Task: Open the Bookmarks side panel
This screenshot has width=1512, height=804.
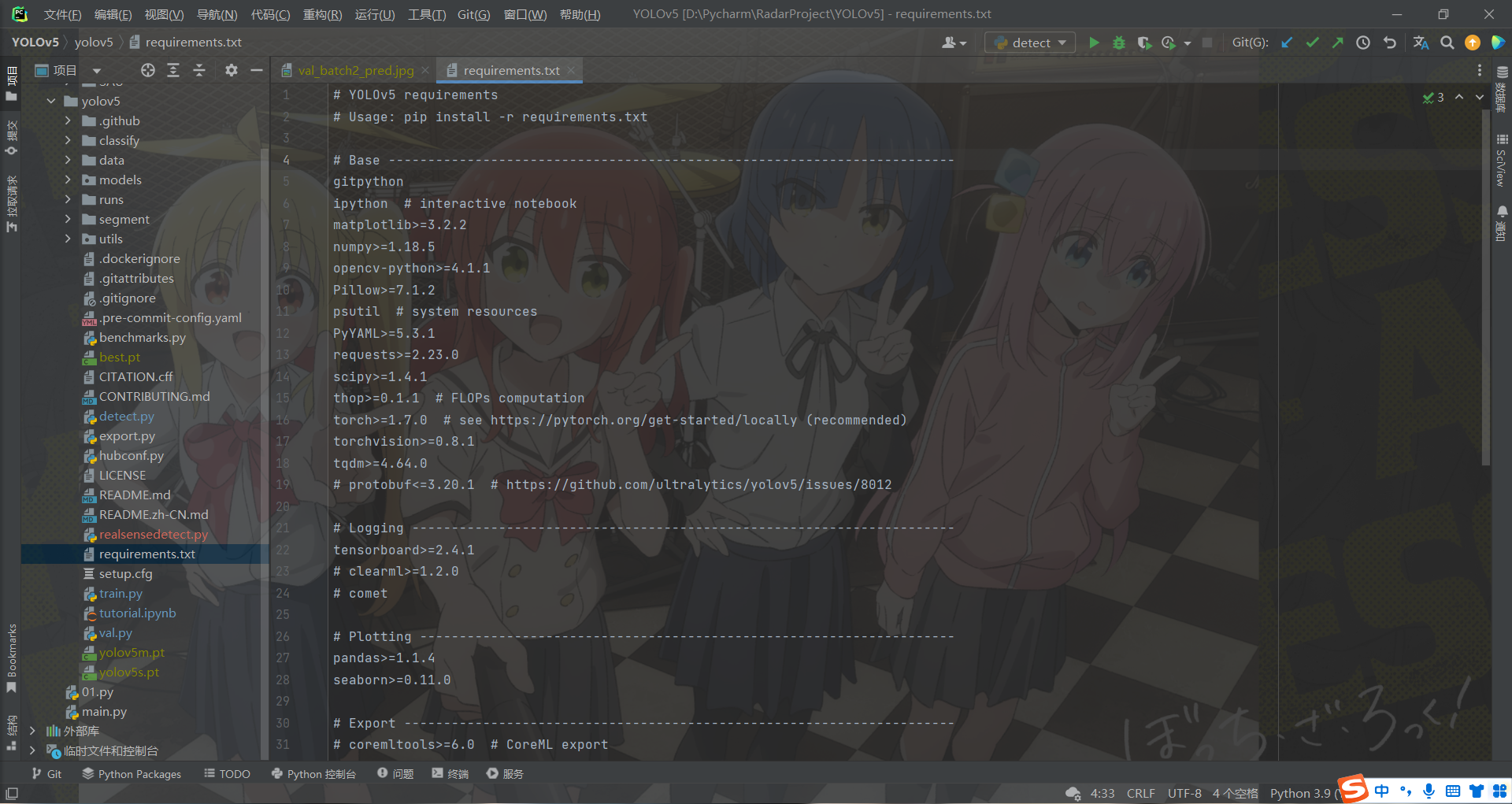Action: (11, 658)
